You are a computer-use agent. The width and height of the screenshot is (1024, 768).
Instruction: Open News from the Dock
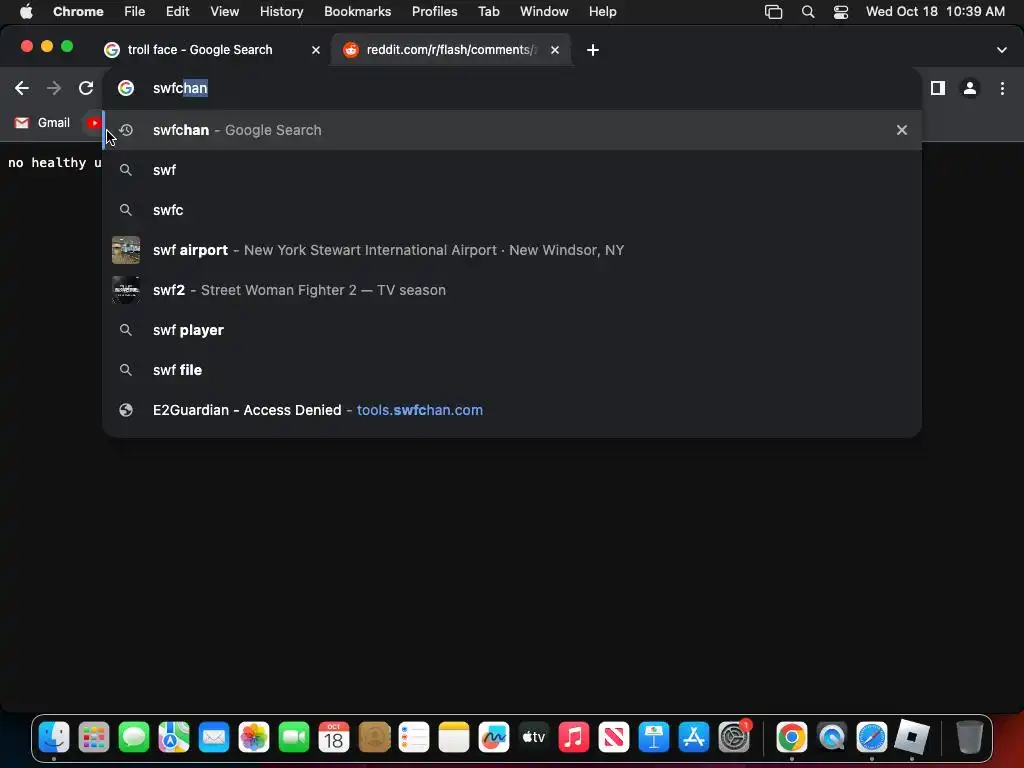tap(614, 738)
